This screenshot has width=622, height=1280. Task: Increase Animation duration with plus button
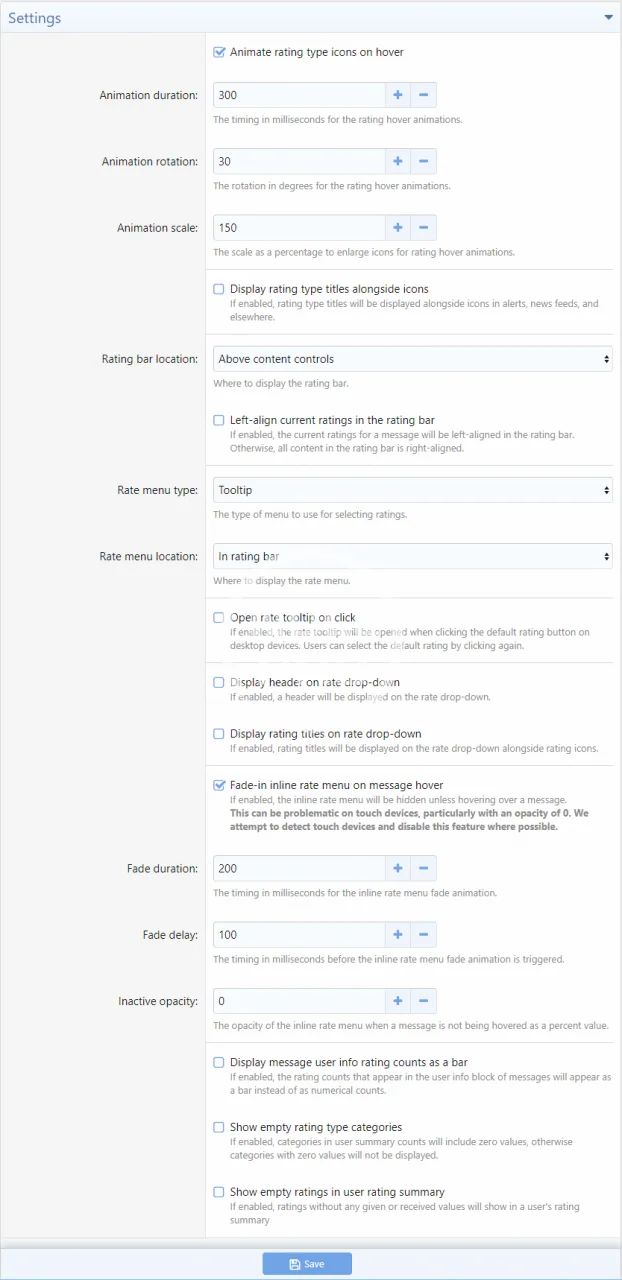click(398, 95)
